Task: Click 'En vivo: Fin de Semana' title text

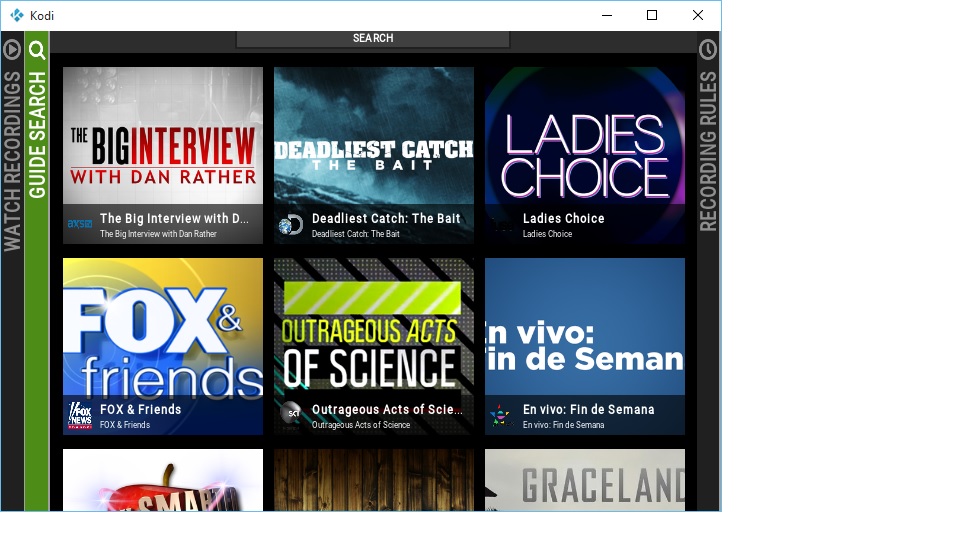Action: point(588,410)
